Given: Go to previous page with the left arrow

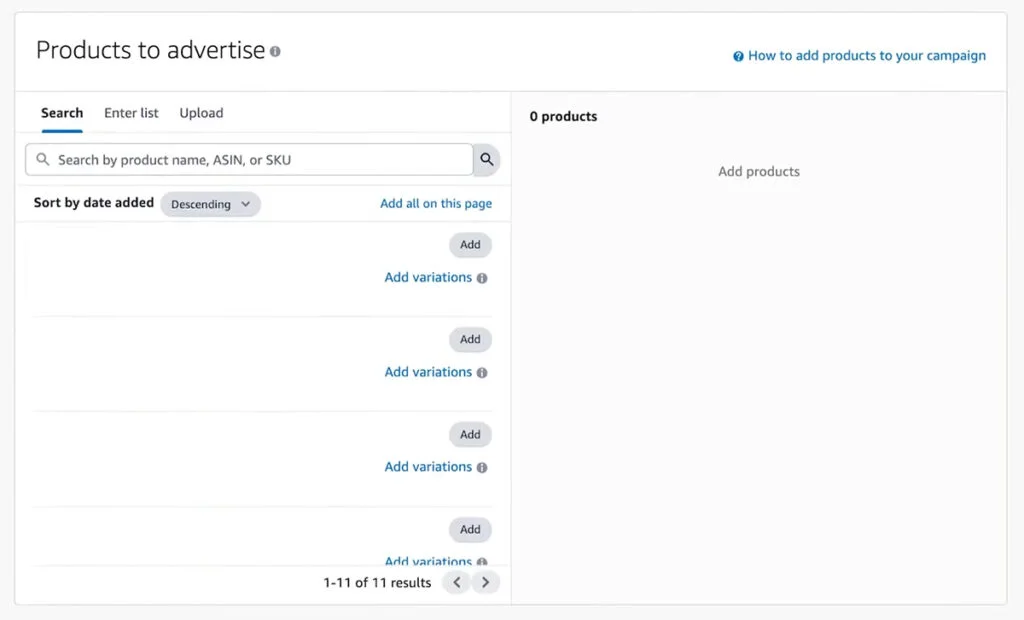Looking at the screenshot, I should pos(456,582).
